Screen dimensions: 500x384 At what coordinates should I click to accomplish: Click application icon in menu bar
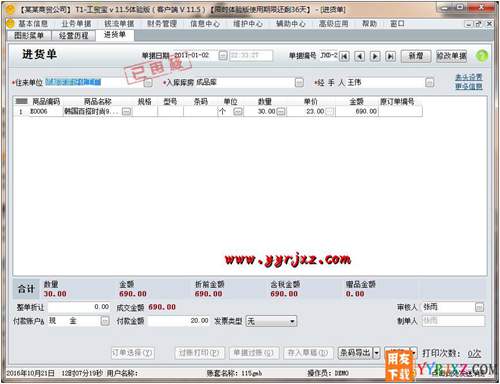10,24
